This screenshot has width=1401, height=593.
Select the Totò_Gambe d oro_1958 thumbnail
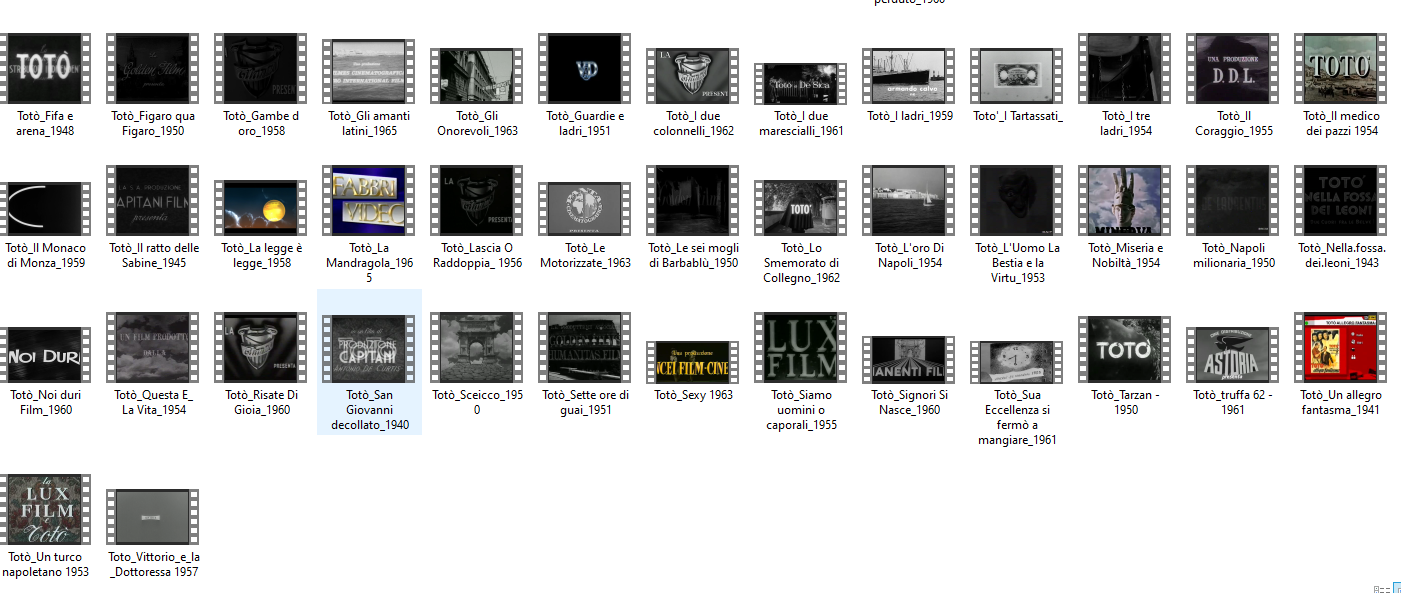coord(261,68)
